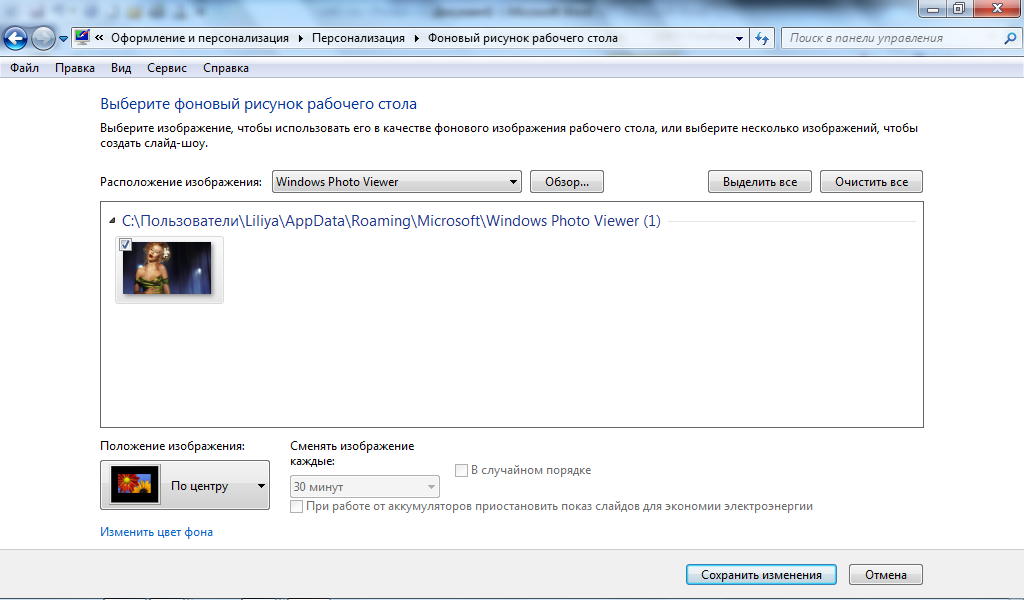Image resolution: width=1024 pixels, height=600 pixels.
Task: Expand arrow after Оформление и персонализация
Action: click(x=300, y=39)
